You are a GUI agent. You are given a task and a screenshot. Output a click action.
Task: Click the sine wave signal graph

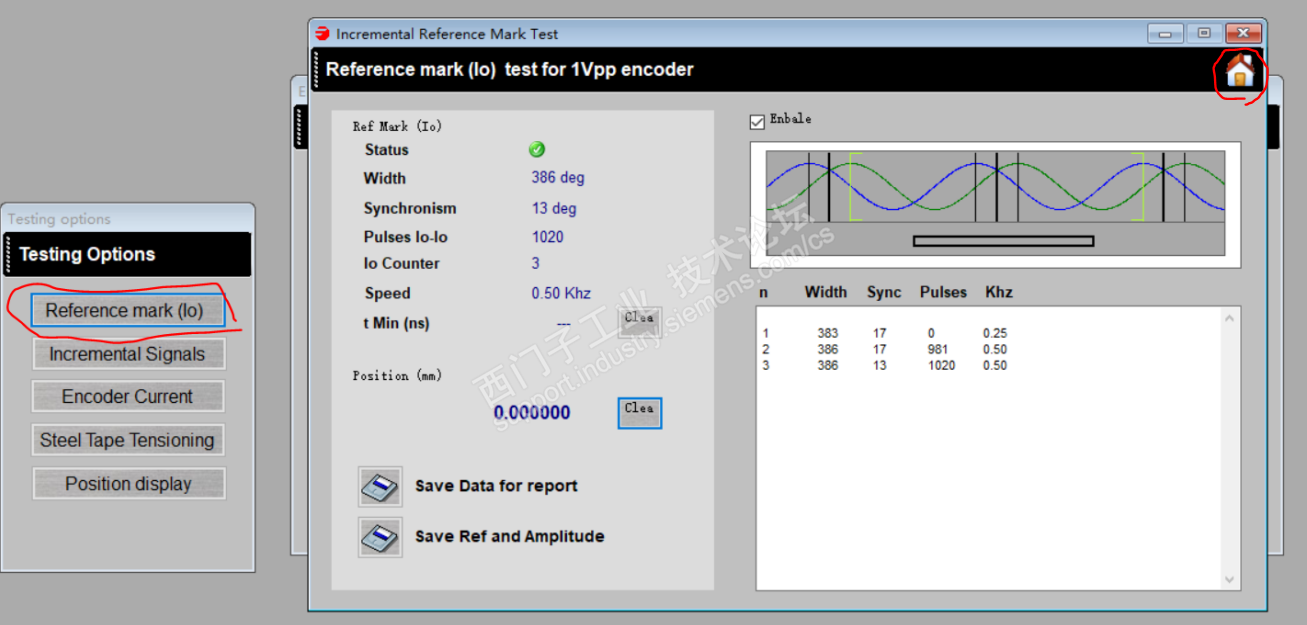coord(995,186)
